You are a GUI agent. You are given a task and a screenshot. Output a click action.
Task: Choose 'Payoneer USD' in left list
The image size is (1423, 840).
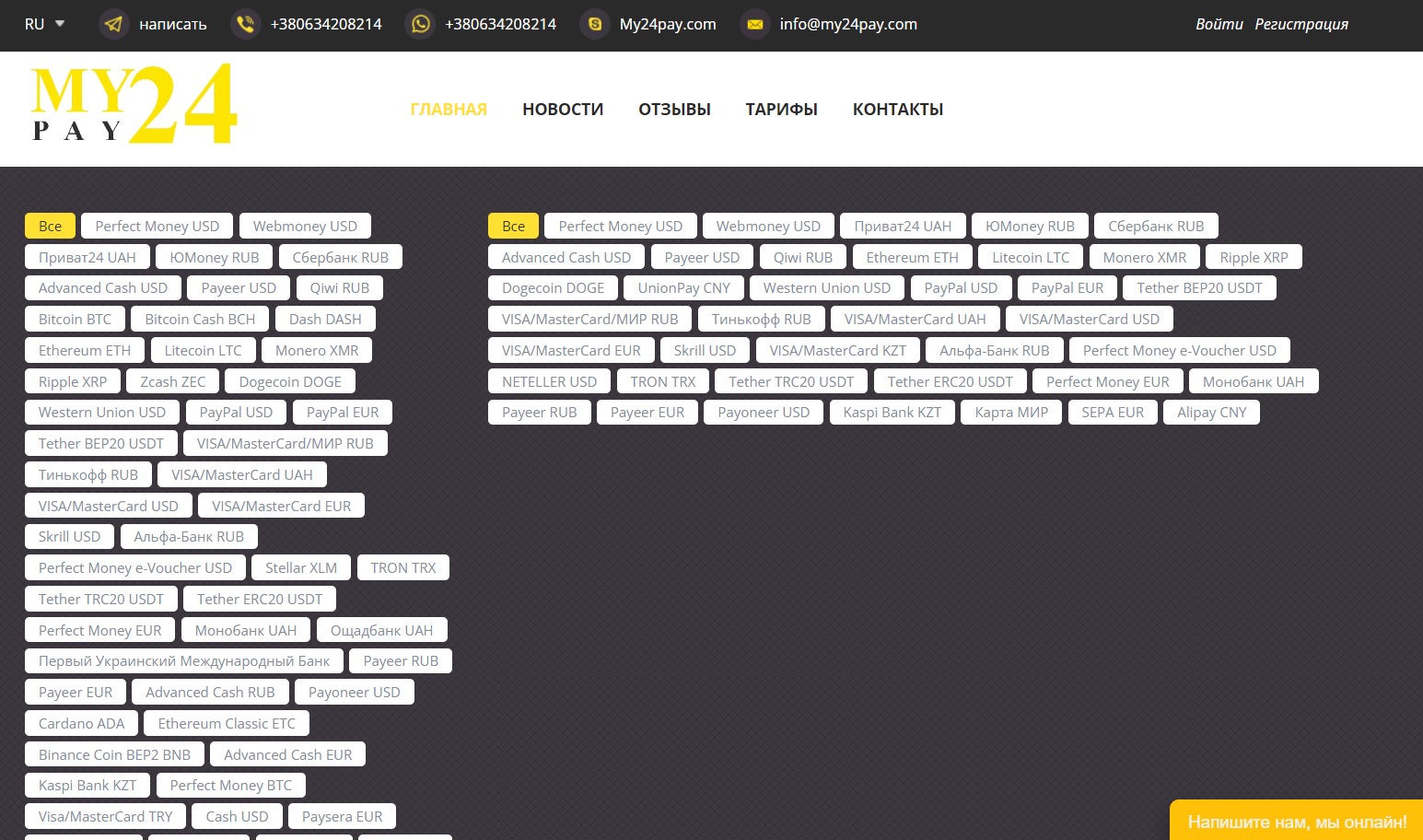[x=355, y=693]
